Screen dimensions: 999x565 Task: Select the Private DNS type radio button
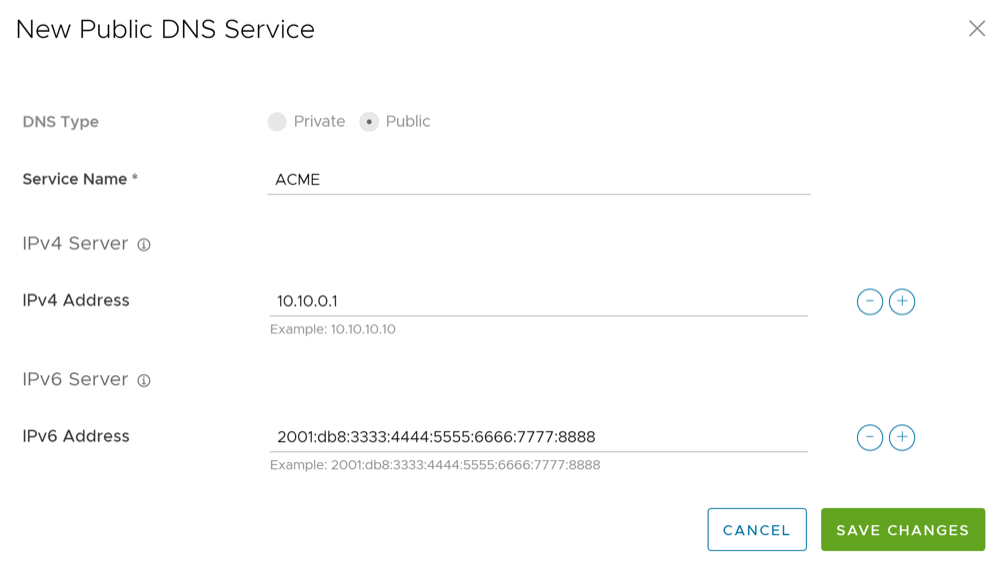pyautogui.click(x=277, y=122)
